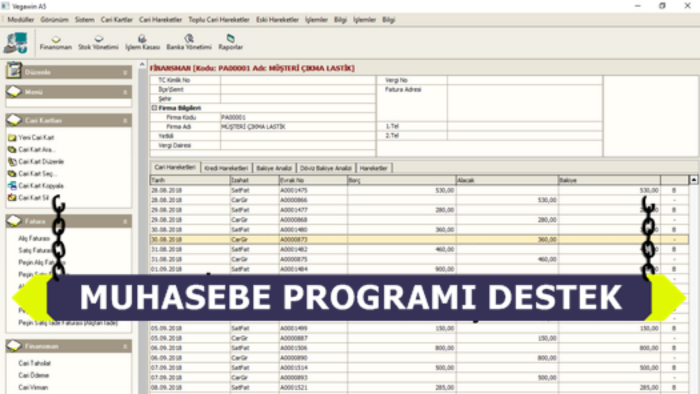Click the Cari Kart Sil icon
700x394 pixels.
click(x=12, y=198)
